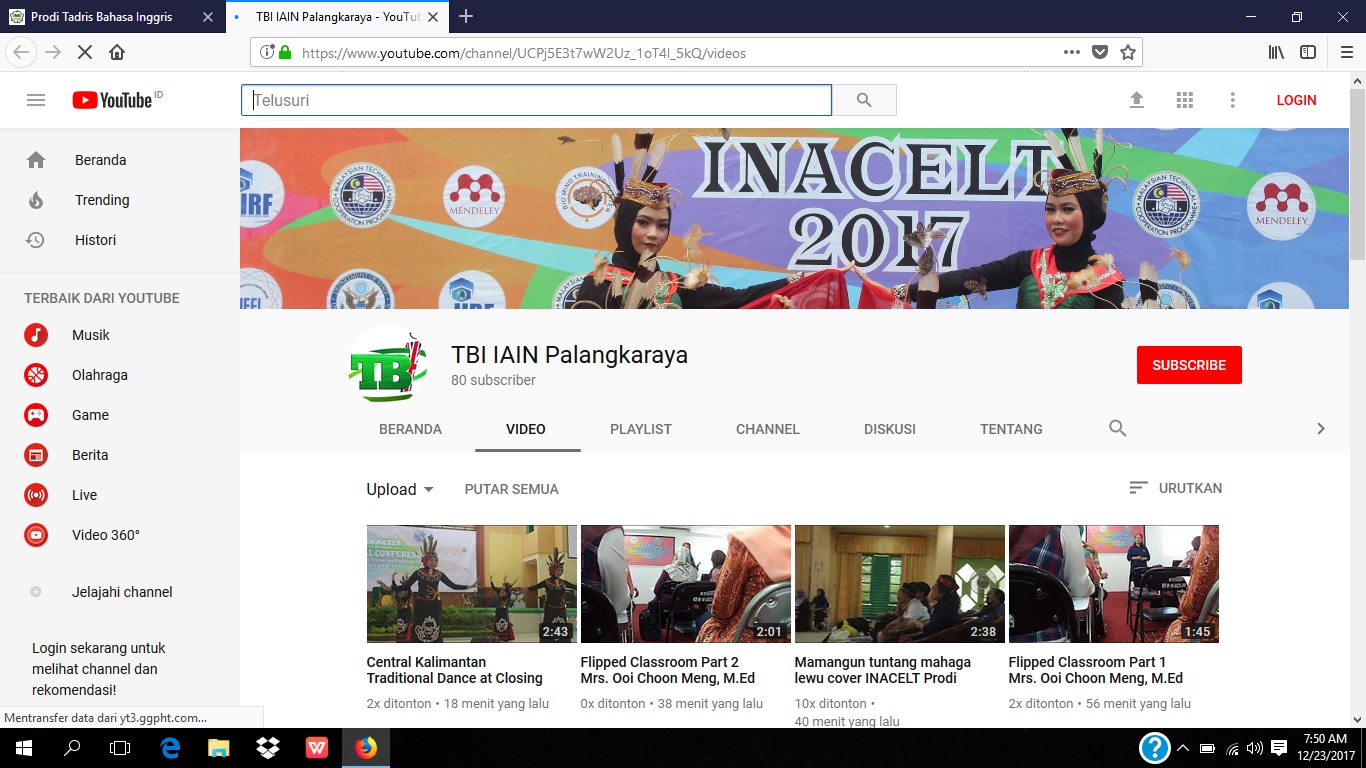Open Flipped Classroom Part 1 video title

click(x=1096, y=670)
